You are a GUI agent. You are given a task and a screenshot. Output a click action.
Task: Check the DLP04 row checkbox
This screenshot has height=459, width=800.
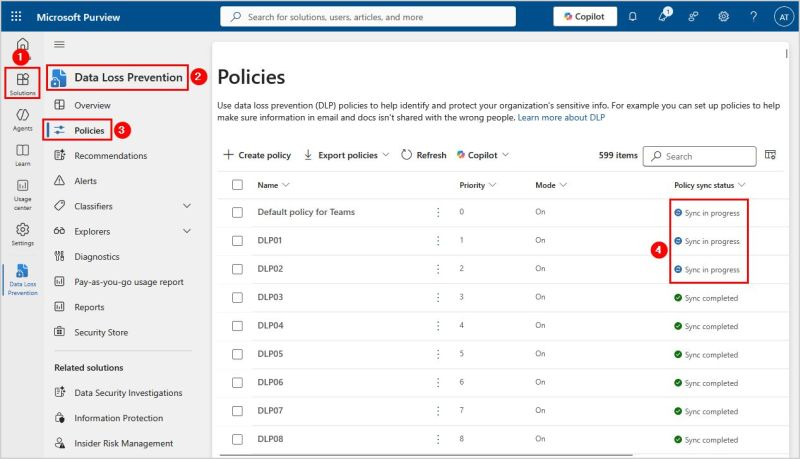coord(237,325)
